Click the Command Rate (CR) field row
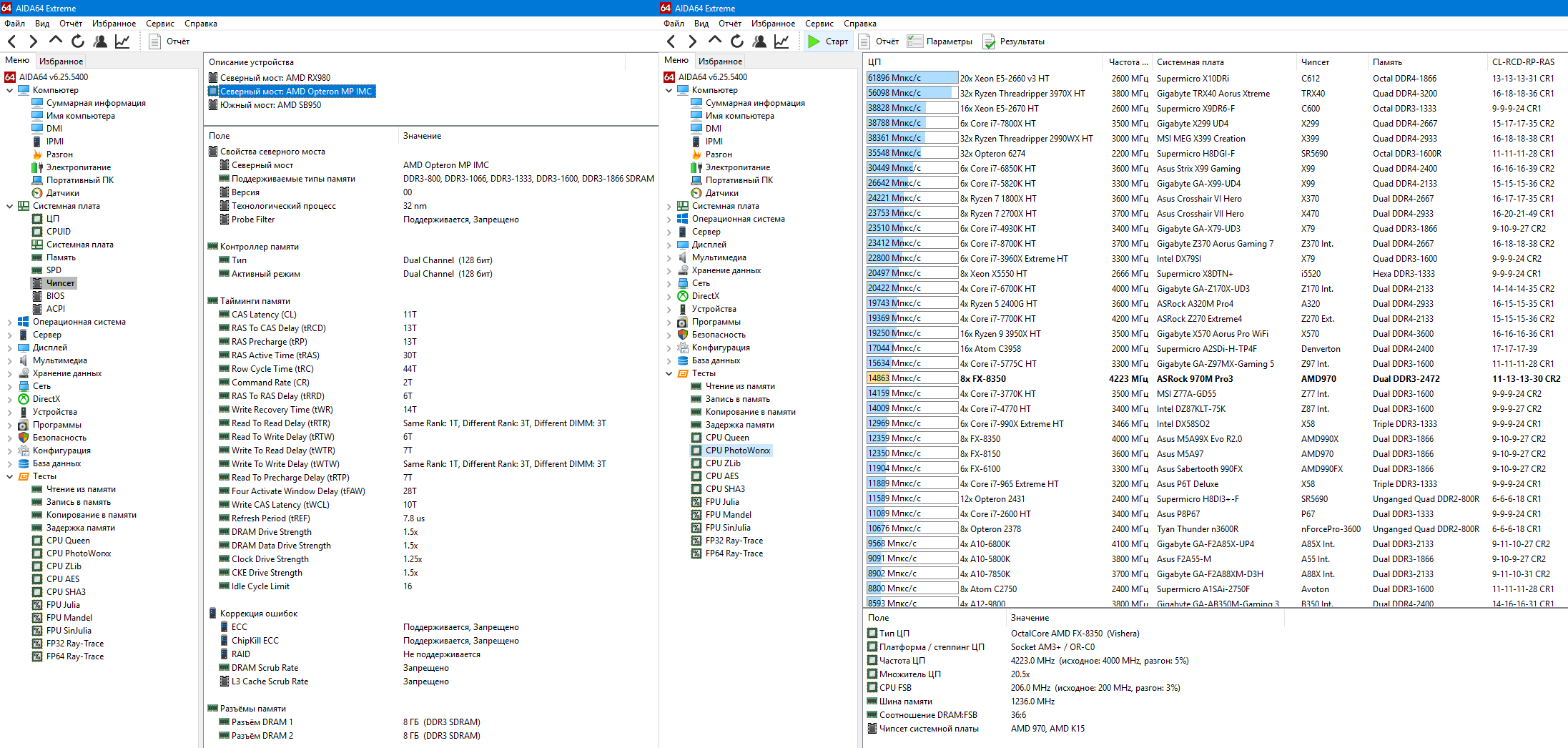This screenshot has height=748, width=1568. [431, 383]
